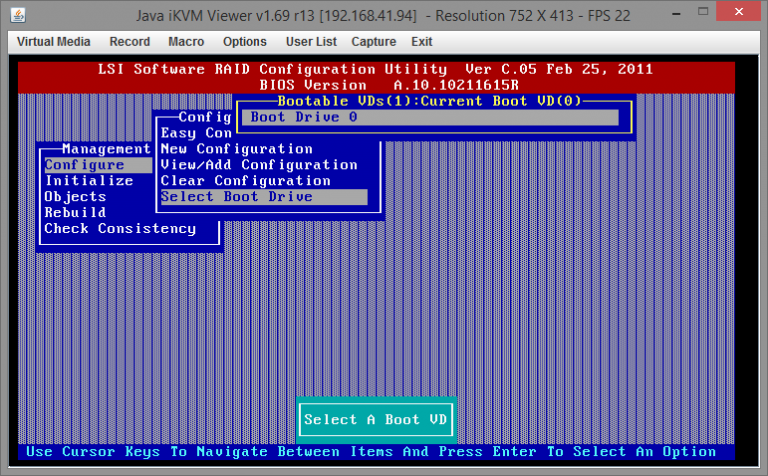Choose the View/Add Configuration entry

[x=259, y=165]
